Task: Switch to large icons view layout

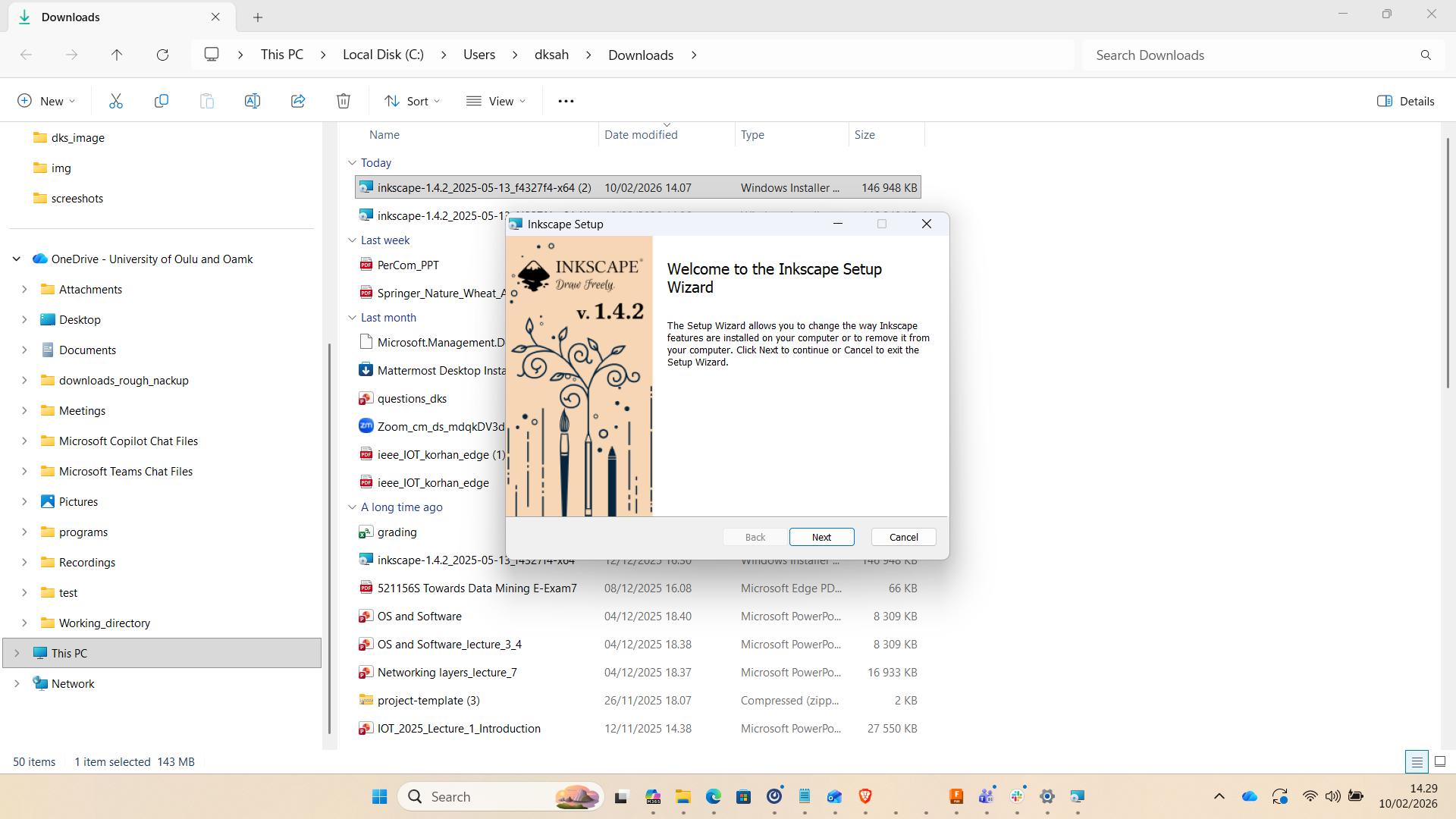Action: pyautogui.click(x=1439, y=762)
